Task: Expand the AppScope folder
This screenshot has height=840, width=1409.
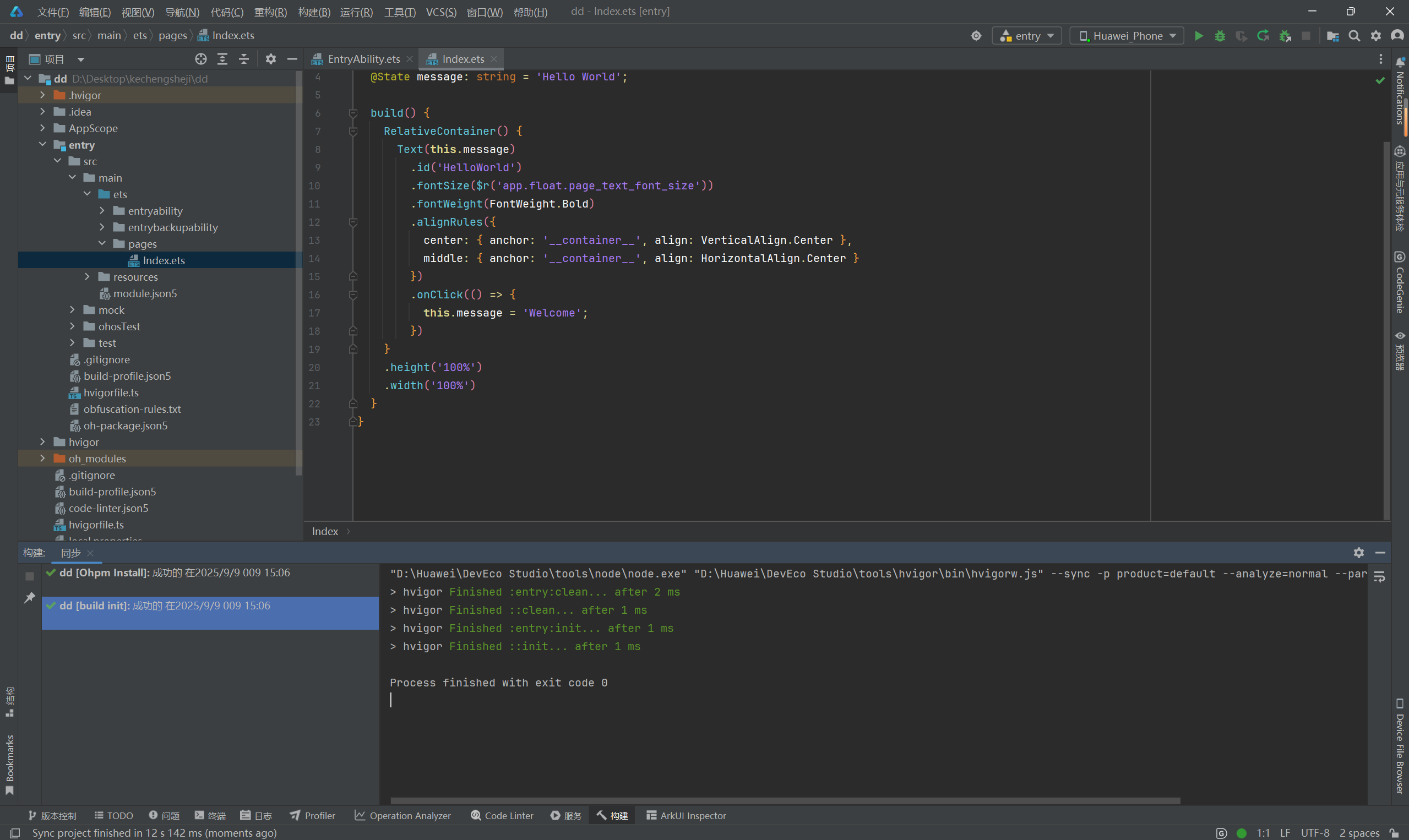Action: [x=42, y=128]
